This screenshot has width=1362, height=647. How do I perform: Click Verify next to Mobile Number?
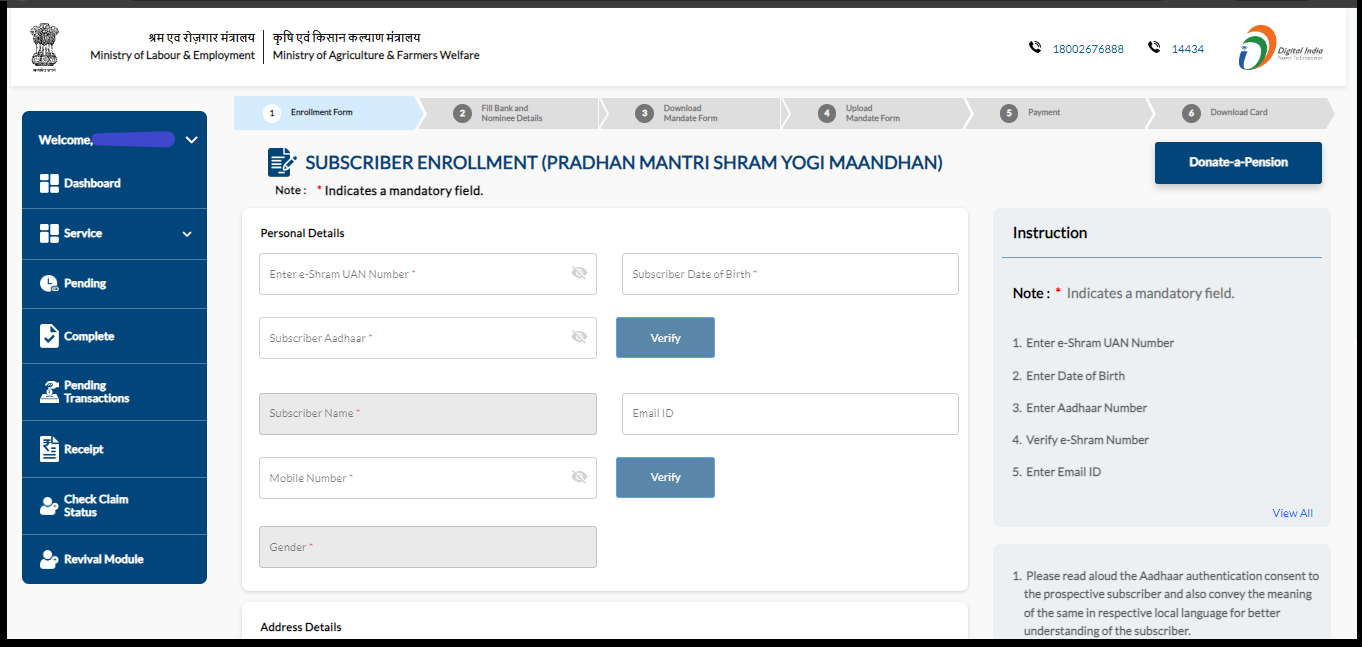[x=665, y=477]
